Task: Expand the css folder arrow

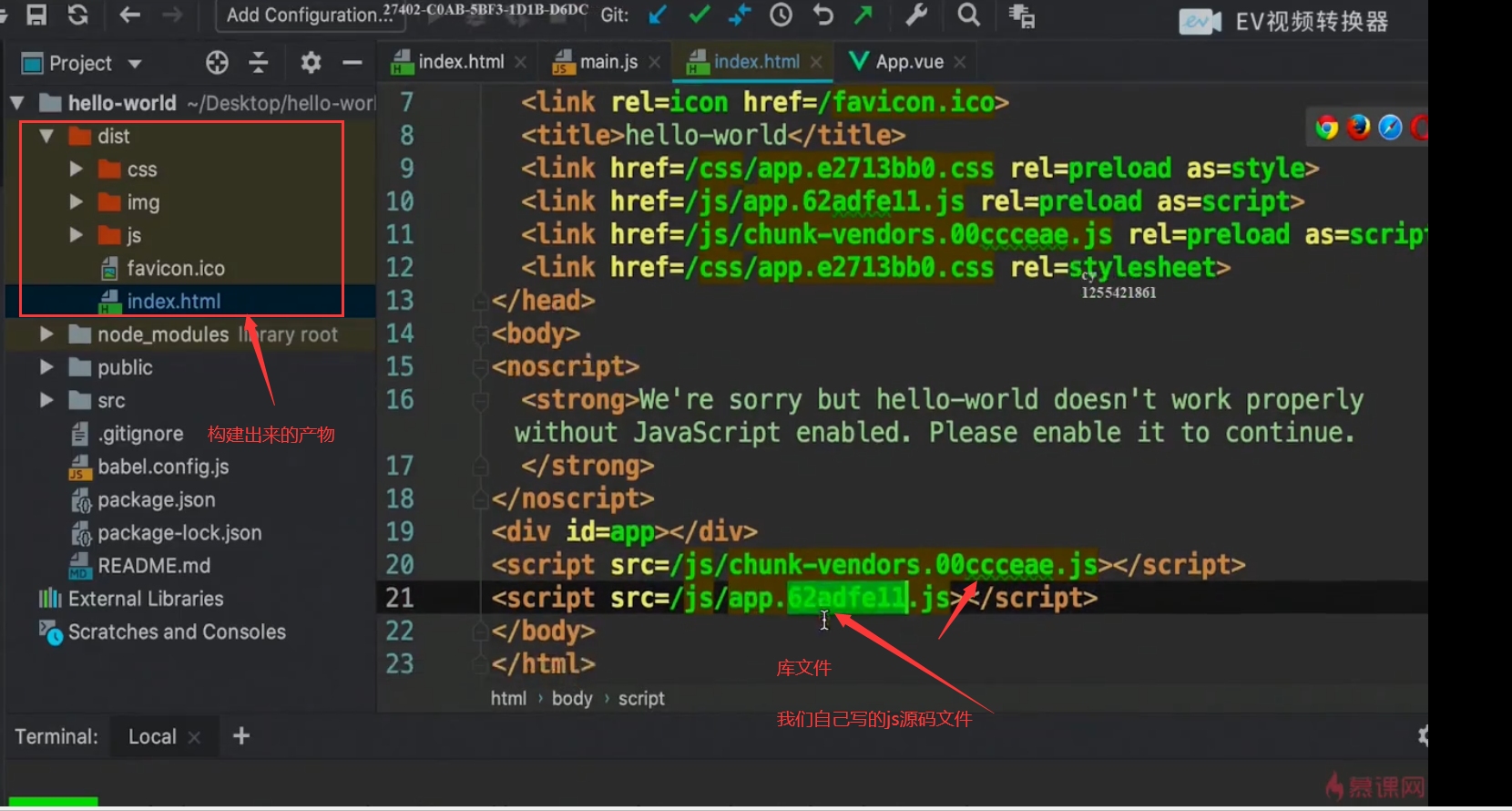Action: [77, 169]
